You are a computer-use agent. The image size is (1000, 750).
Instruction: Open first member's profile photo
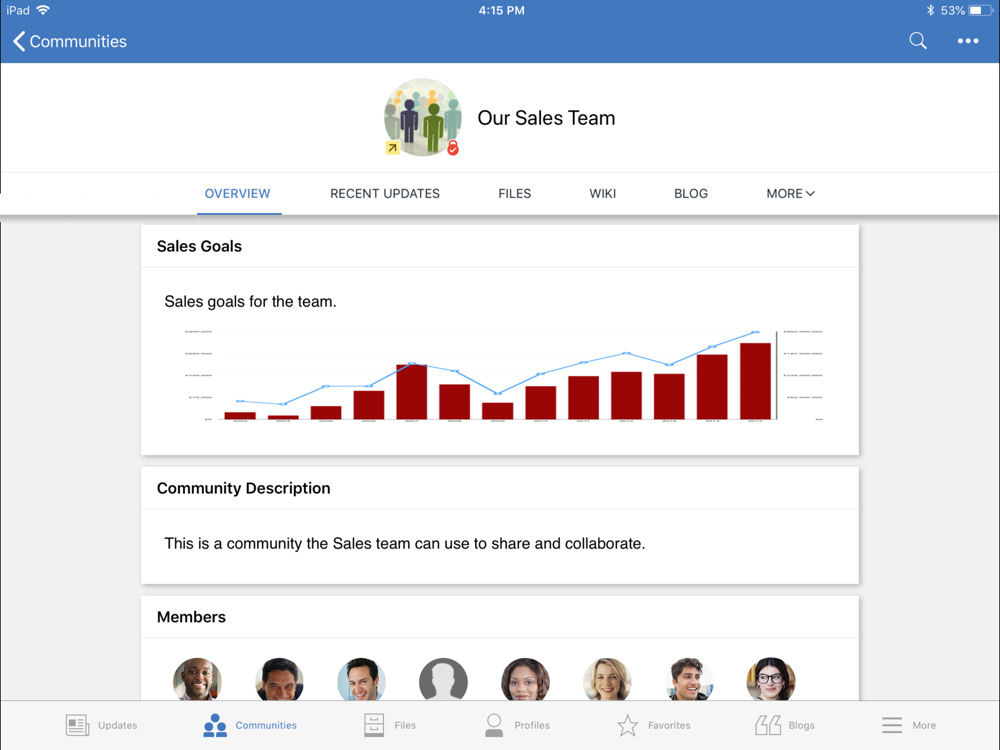tap(197, 680)
